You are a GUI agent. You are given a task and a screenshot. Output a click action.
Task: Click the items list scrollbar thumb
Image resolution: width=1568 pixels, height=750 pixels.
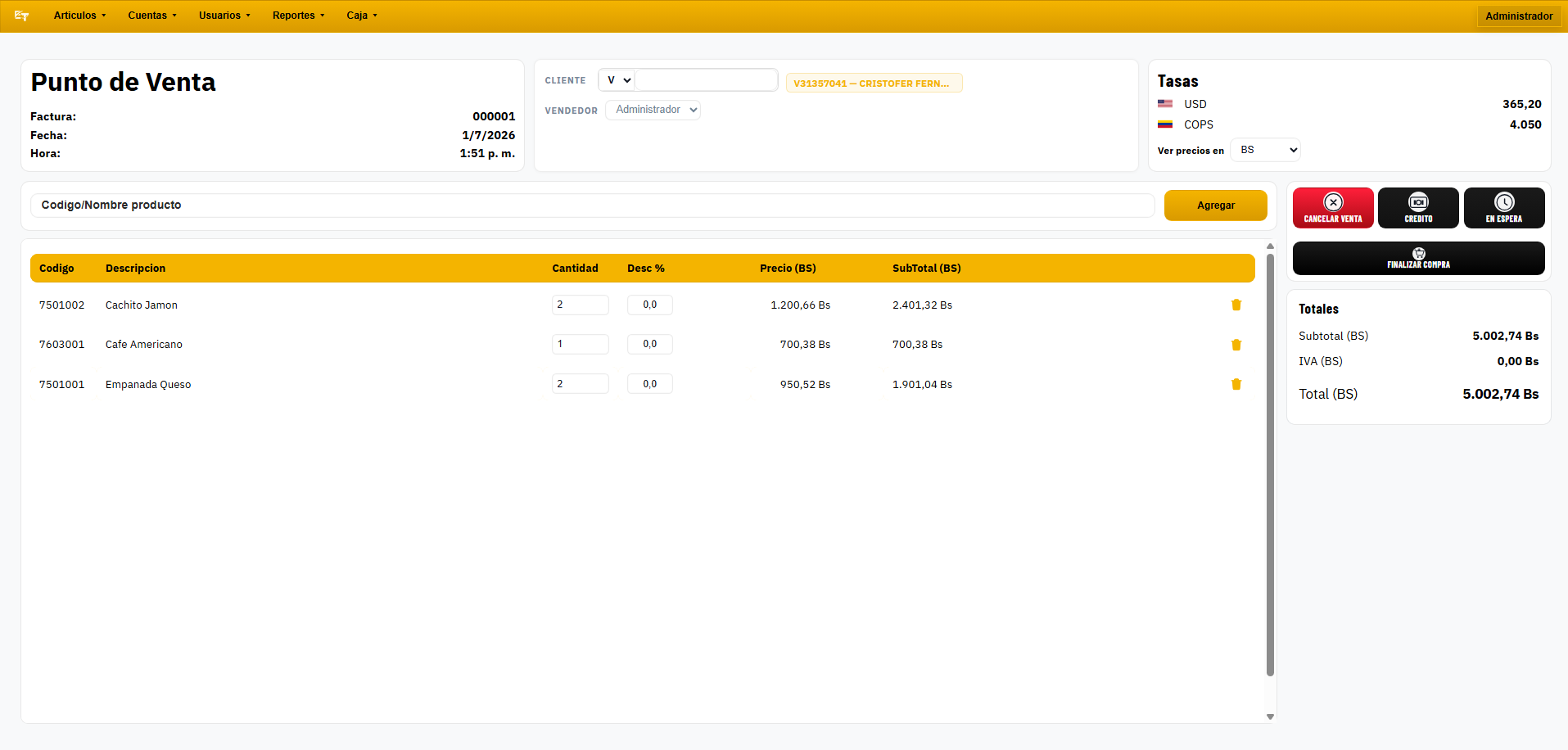[x=1270, y=464]
